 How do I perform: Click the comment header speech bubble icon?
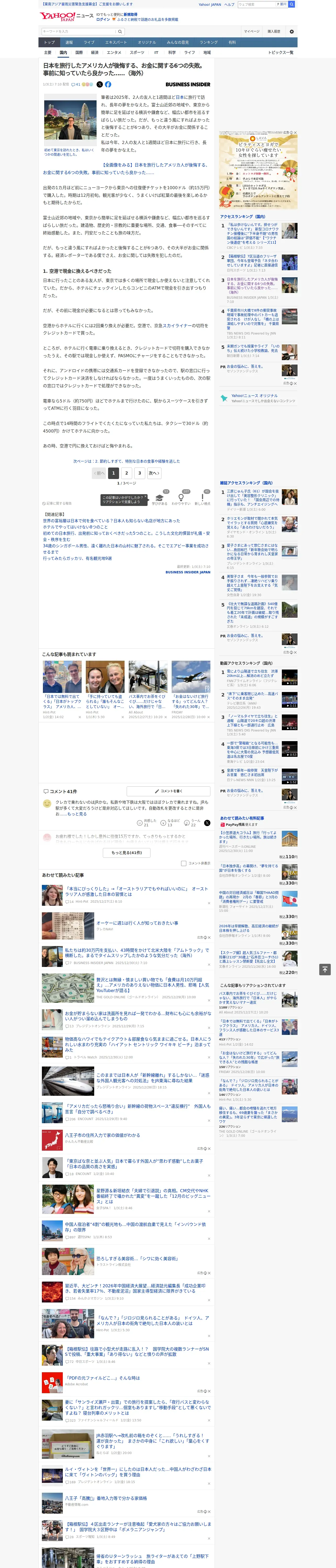coord(46,791)
